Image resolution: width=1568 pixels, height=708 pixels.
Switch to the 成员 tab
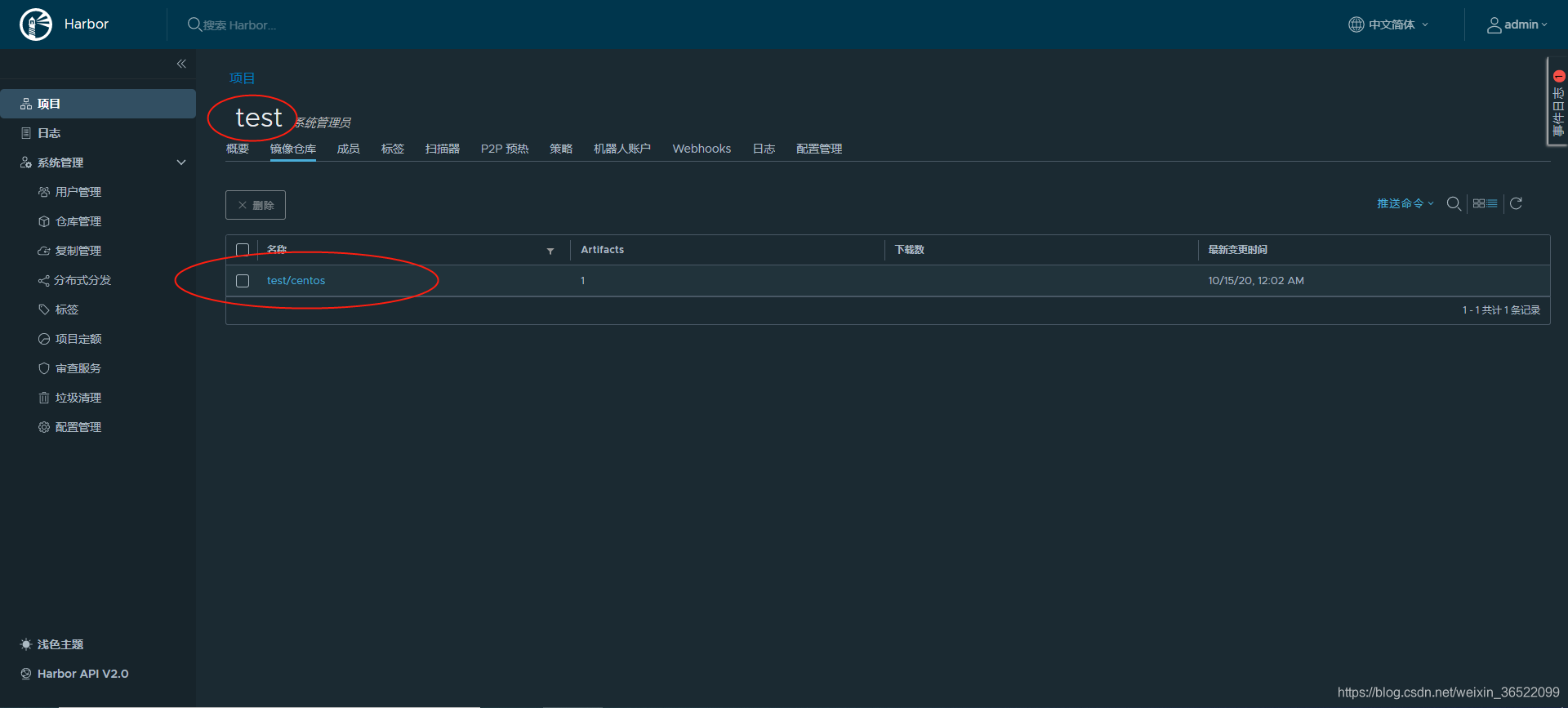(349, 149)
